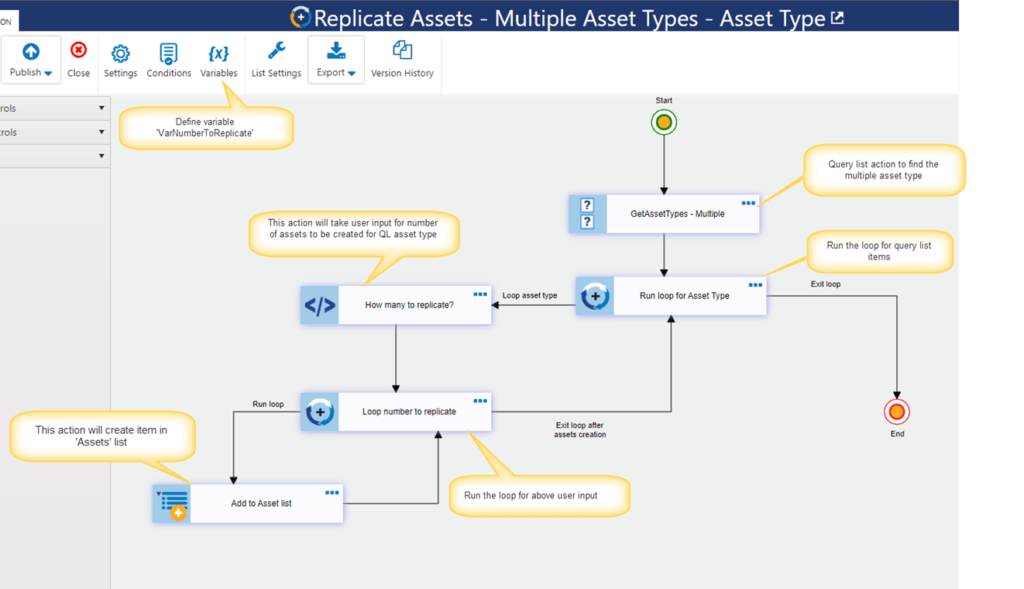Select the Loop number to replicate action
Image resolution: width=1024 pixels, height=589 pixels.
(x=396, y=411)
